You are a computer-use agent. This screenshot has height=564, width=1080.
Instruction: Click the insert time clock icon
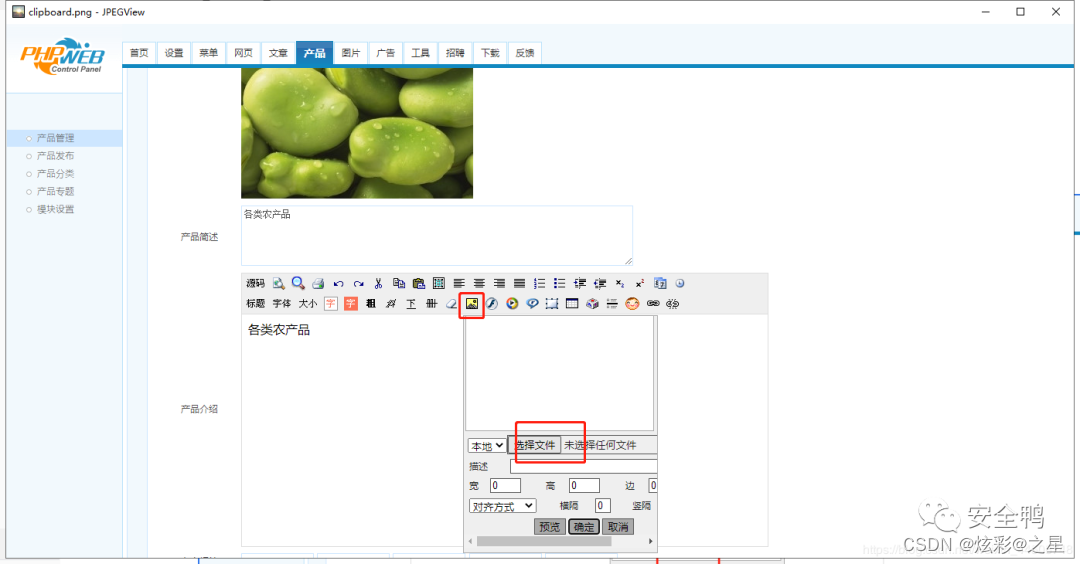680,283
